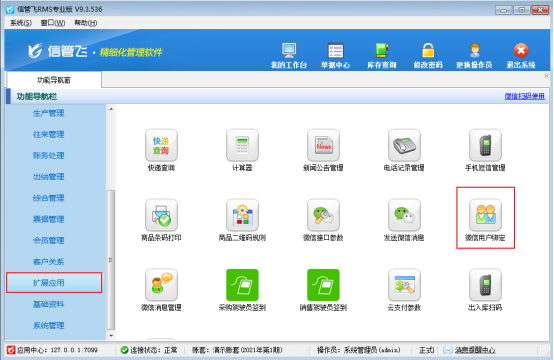Open 发送微信消息 WeChat message icon

[404, 215]
